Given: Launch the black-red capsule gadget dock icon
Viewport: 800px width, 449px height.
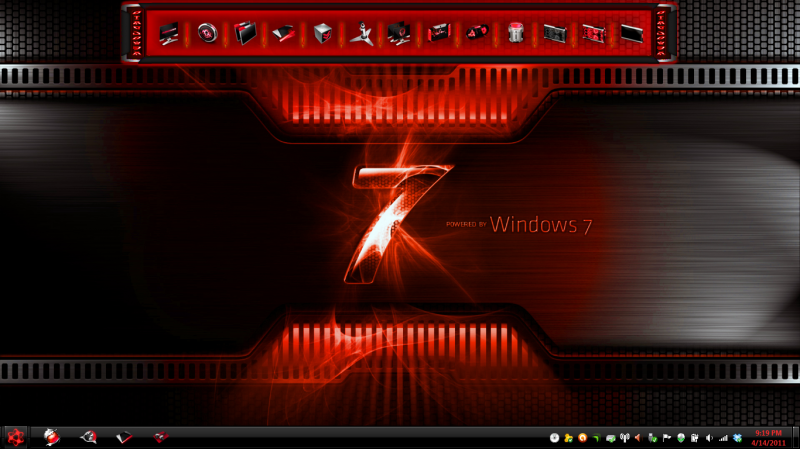Looking at the screenshot, I should click(478, 33).
